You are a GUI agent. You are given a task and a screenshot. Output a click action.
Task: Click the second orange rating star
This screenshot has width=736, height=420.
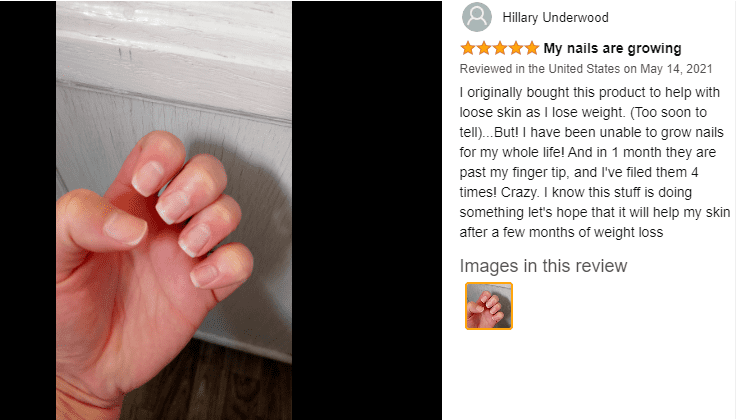tap(484, 48)
